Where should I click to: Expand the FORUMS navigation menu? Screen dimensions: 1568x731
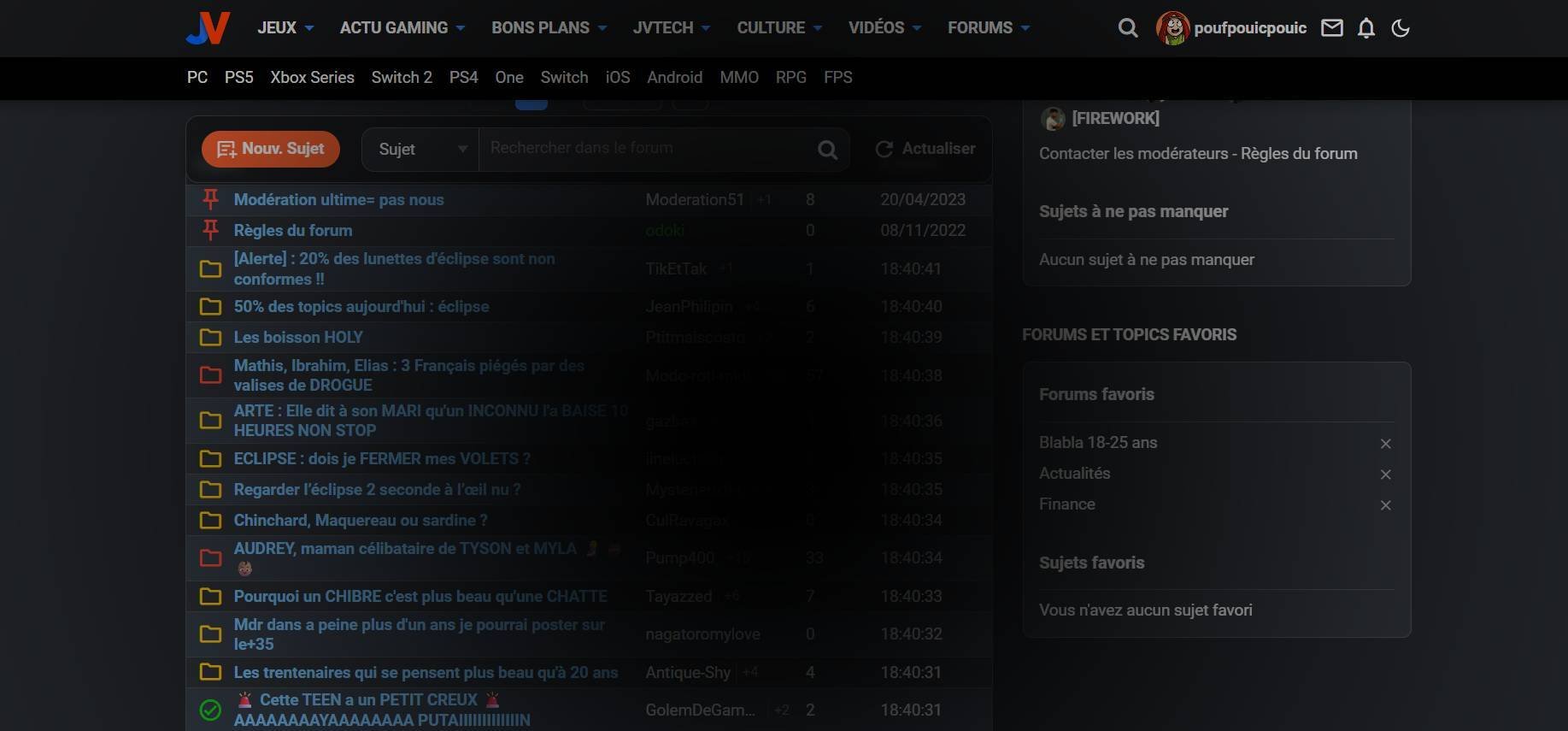989,27
